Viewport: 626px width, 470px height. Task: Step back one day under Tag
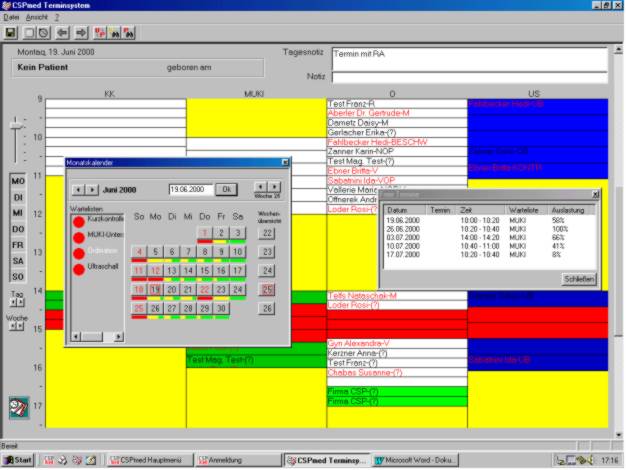(x=13, y=302)
